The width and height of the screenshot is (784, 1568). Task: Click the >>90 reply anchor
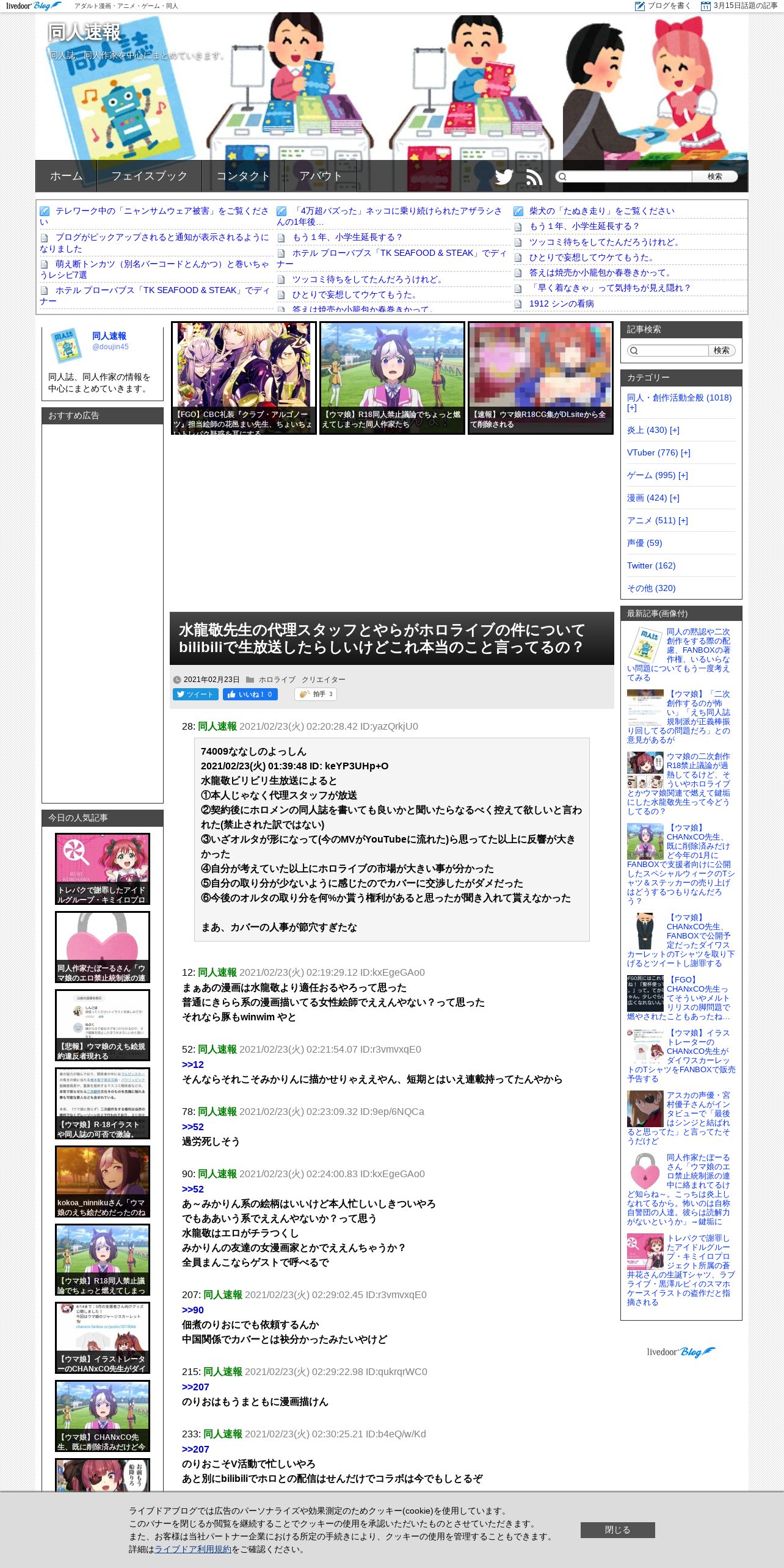tap(193, 1310)
